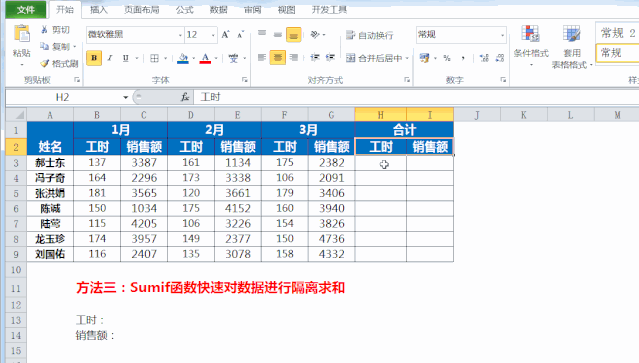Click the Name Box showing H2
Image resolution: width=639 pixels, height=363 pixels.
63,97
